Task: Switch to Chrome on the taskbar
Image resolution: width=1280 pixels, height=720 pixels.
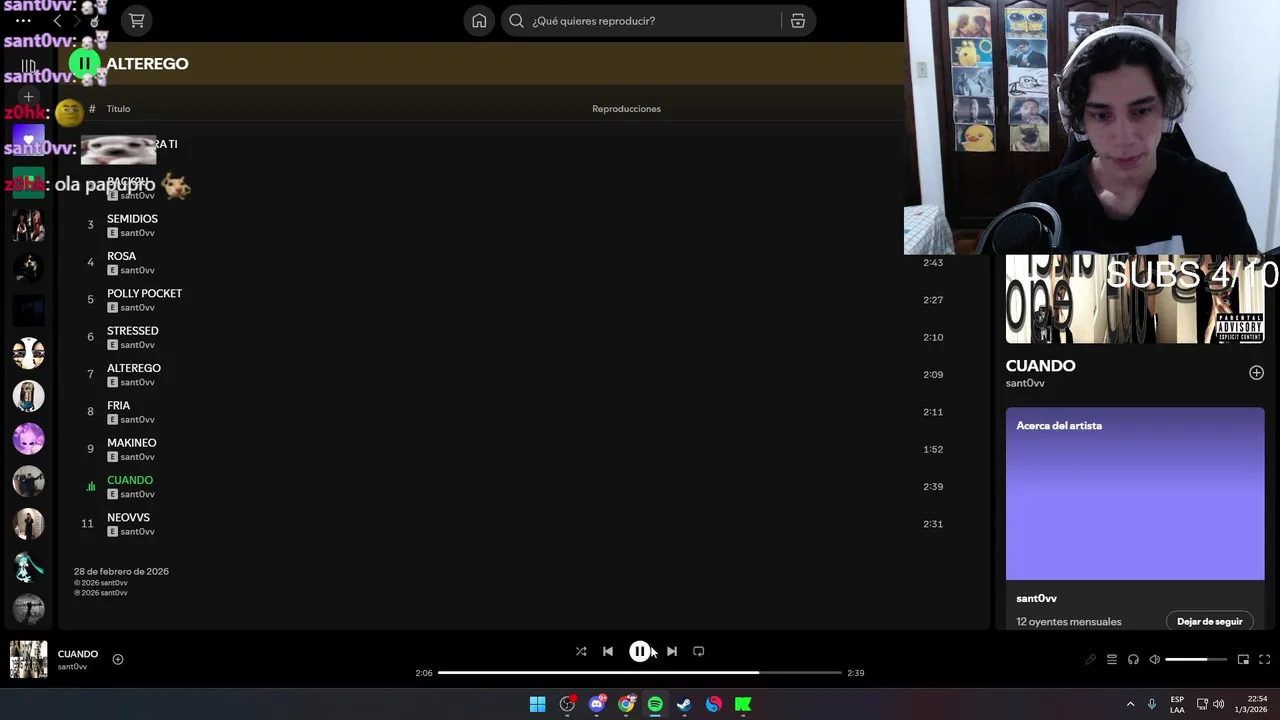Action: pos(626,704)
